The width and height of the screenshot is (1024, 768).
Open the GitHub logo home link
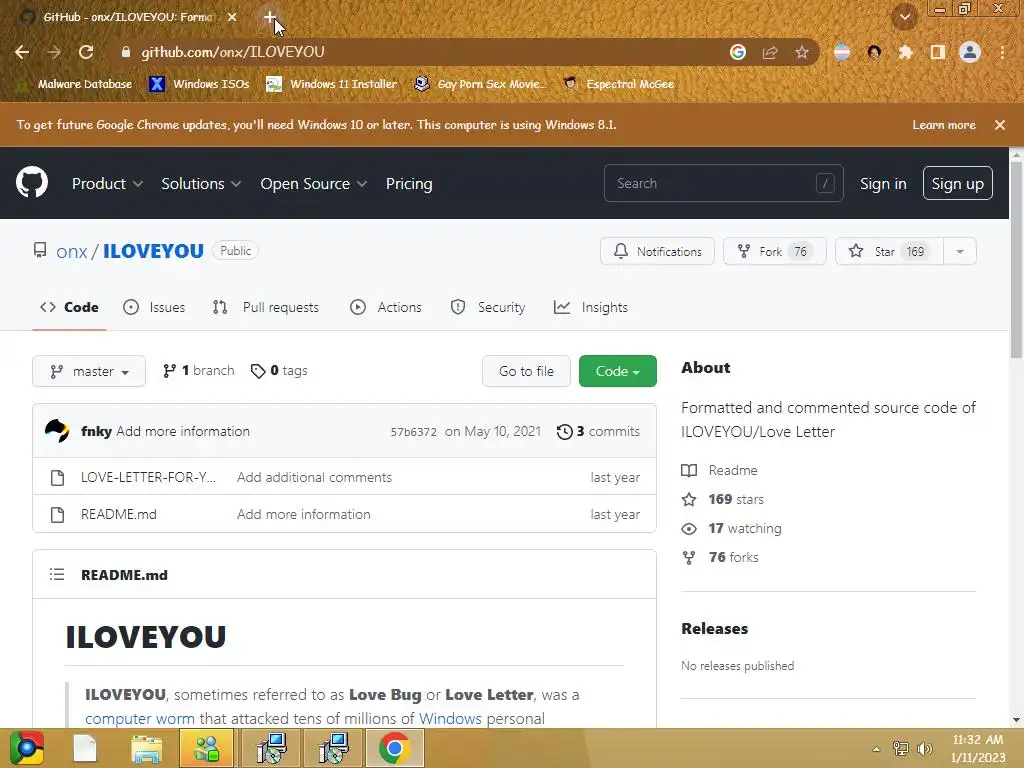point(32,182)
